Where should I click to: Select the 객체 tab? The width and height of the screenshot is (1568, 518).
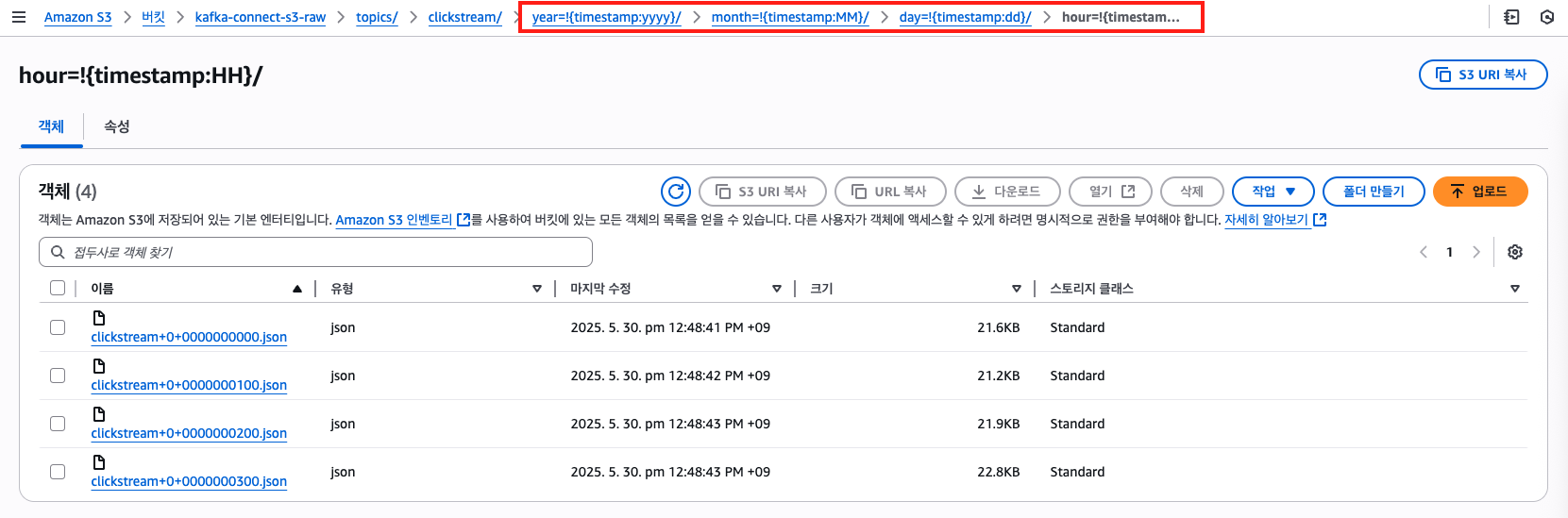click(51, 126)
